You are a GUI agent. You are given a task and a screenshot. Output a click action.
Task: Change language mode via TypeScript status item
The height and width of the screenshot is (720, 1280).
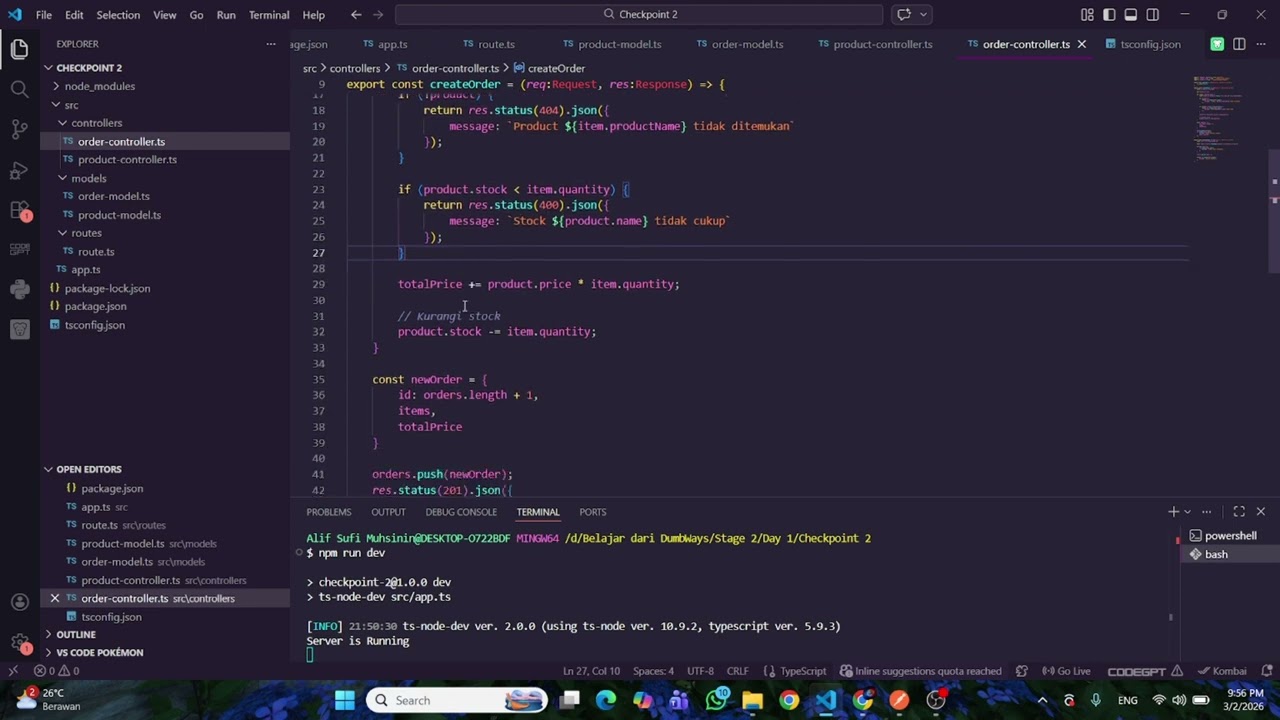pos(803,671)
